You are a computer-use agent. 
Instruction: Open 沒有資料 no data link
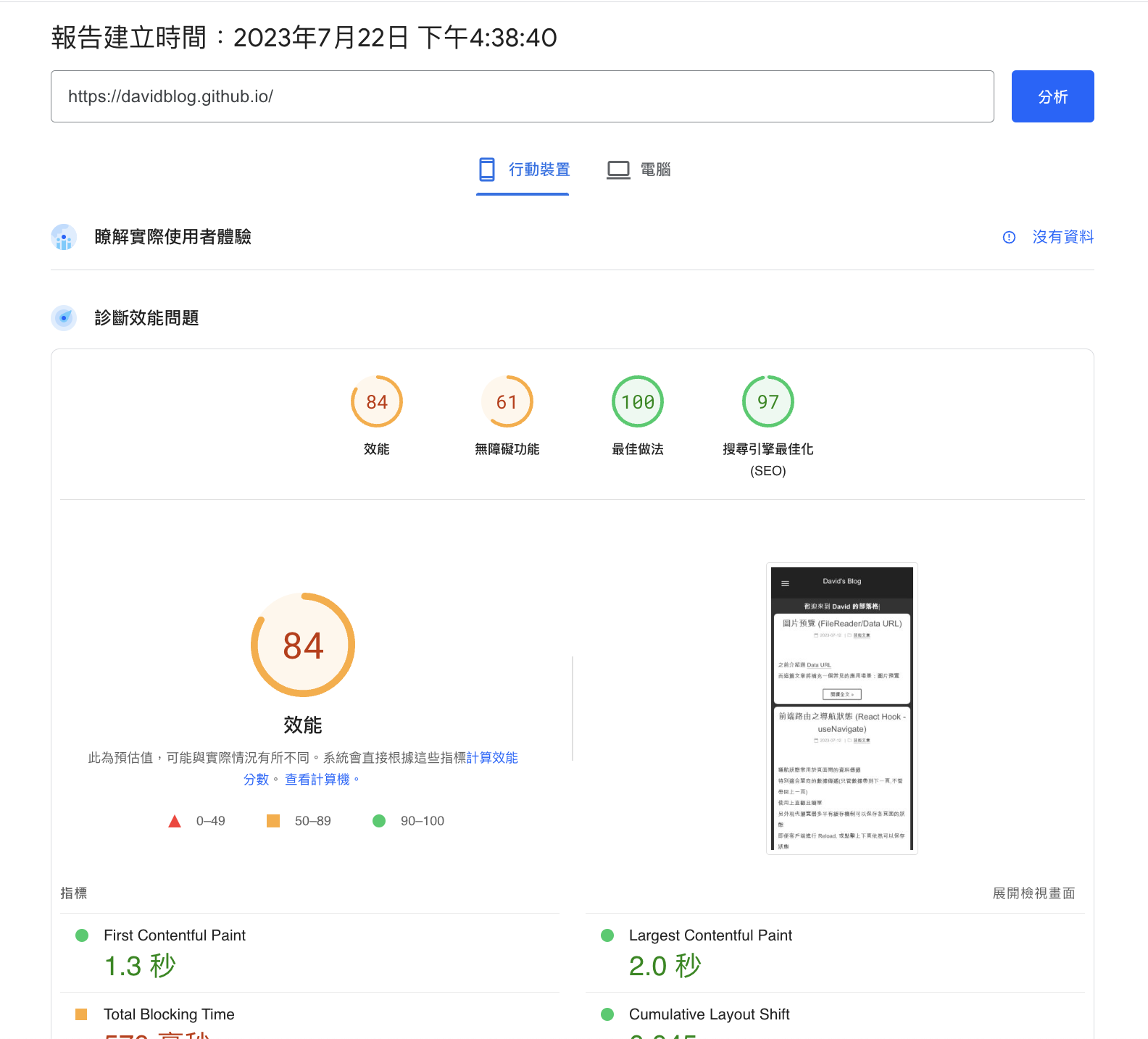(1062, 237)
